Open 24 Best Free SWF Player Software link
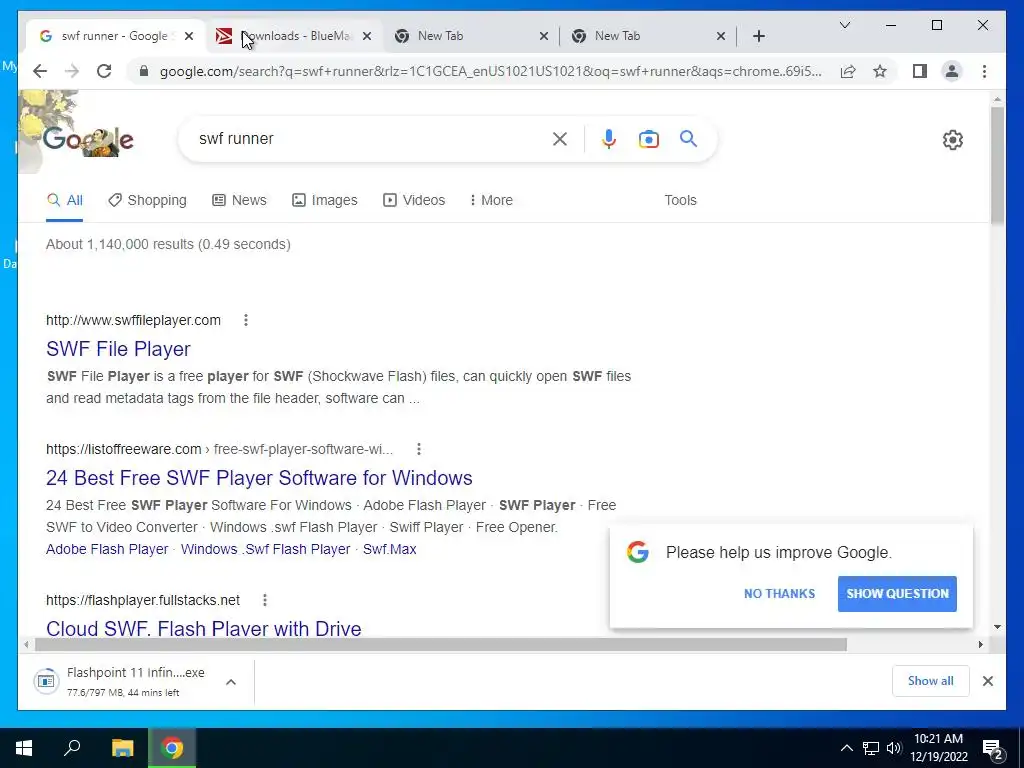The height and width of the screenshot is (768, 1024). [259, 478]
